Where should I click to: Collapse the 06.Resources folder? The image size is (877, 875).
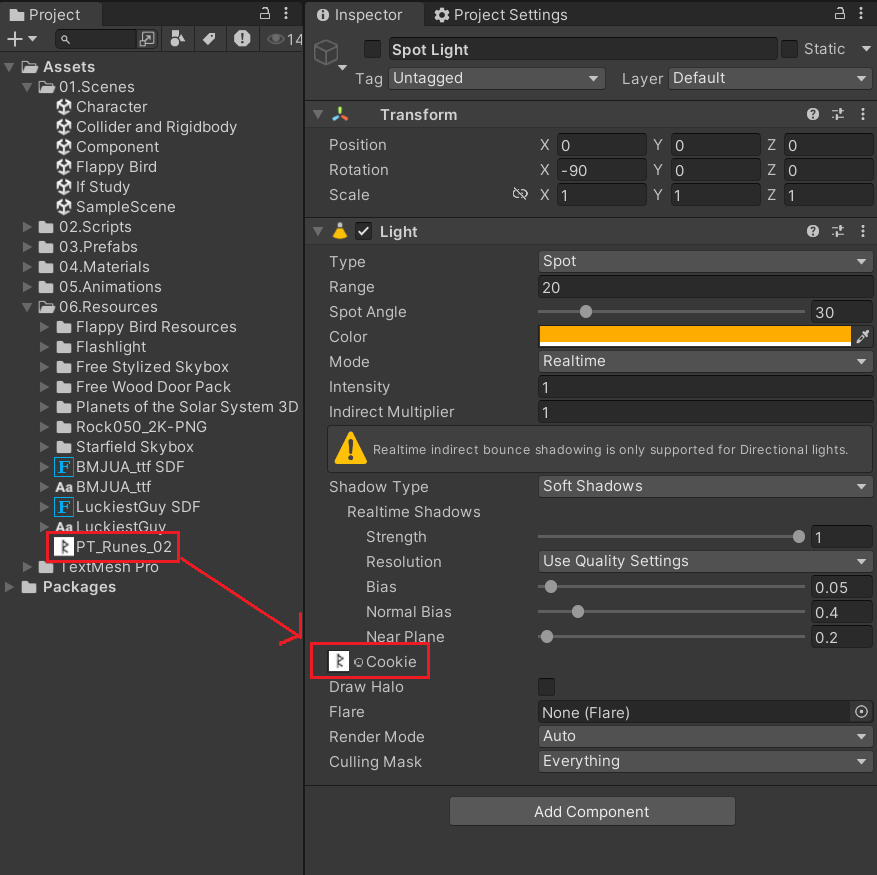pyautogui.click(x=27, y=307)
